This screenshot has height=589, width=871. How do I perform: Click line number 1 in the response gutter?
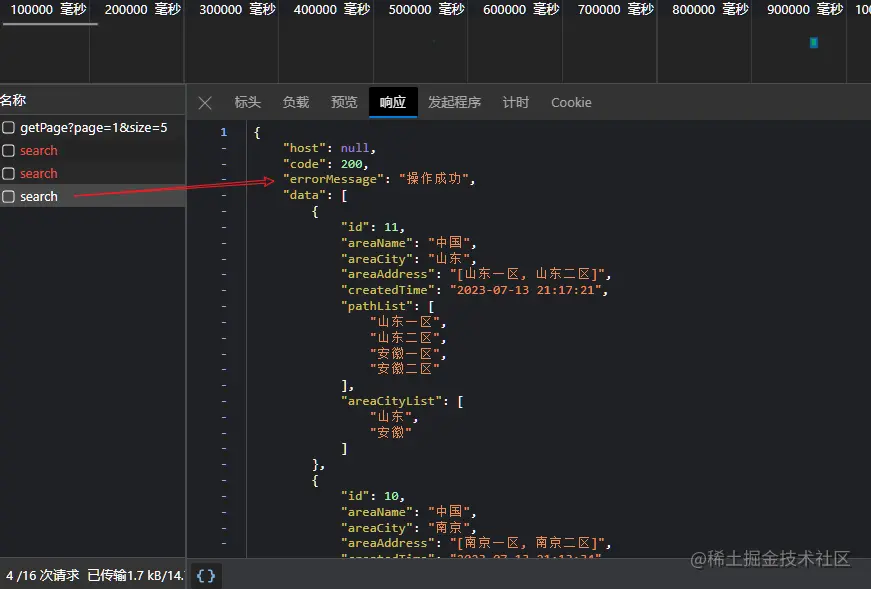[x=223, y=132]
